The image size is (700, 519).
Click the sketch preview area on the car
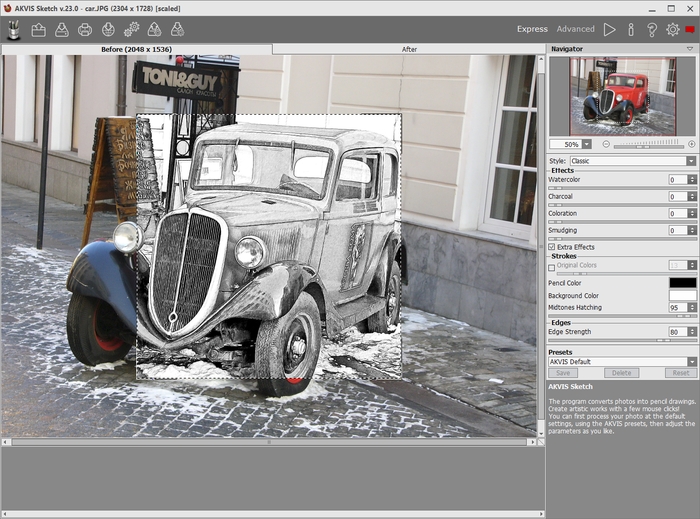(269, 246)
